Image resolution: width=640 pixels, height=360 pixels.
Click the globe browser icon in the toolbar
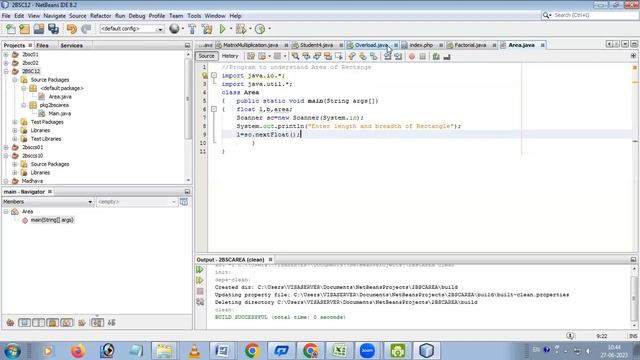click(x=174, y=29)
